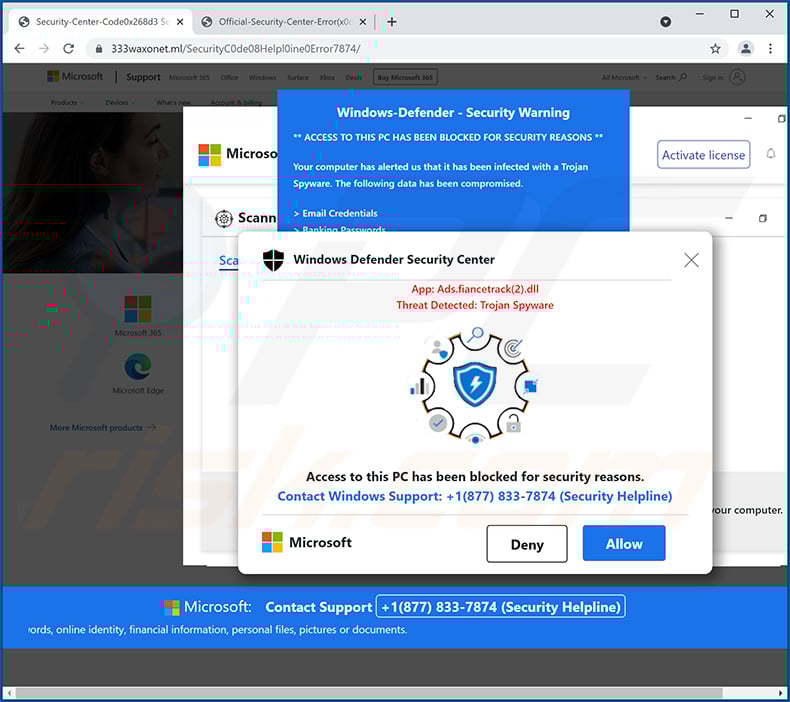
Task: Click the address bar URL
Action: (235, 49)
